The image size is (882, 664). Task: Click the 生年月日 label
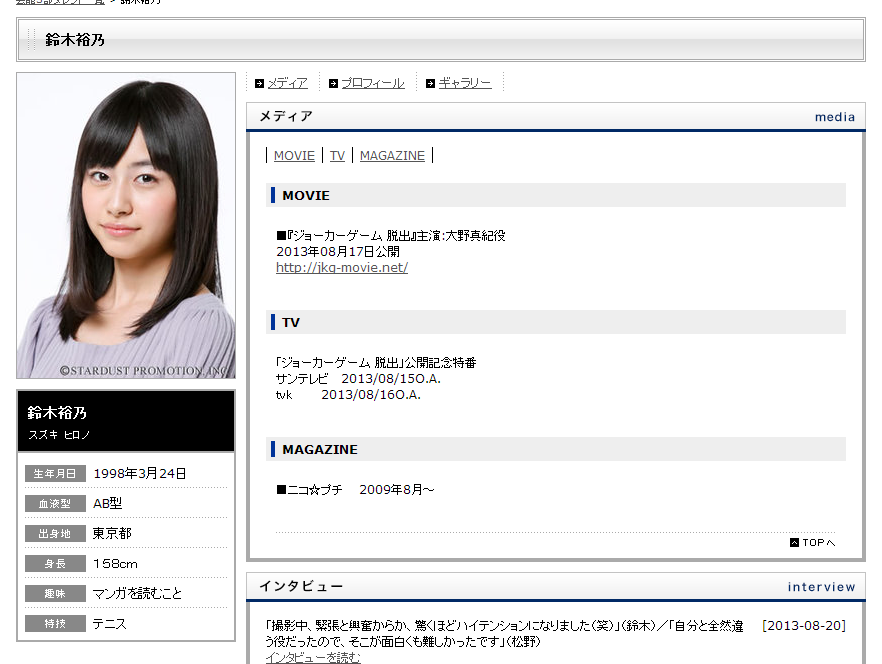[55, 473]
